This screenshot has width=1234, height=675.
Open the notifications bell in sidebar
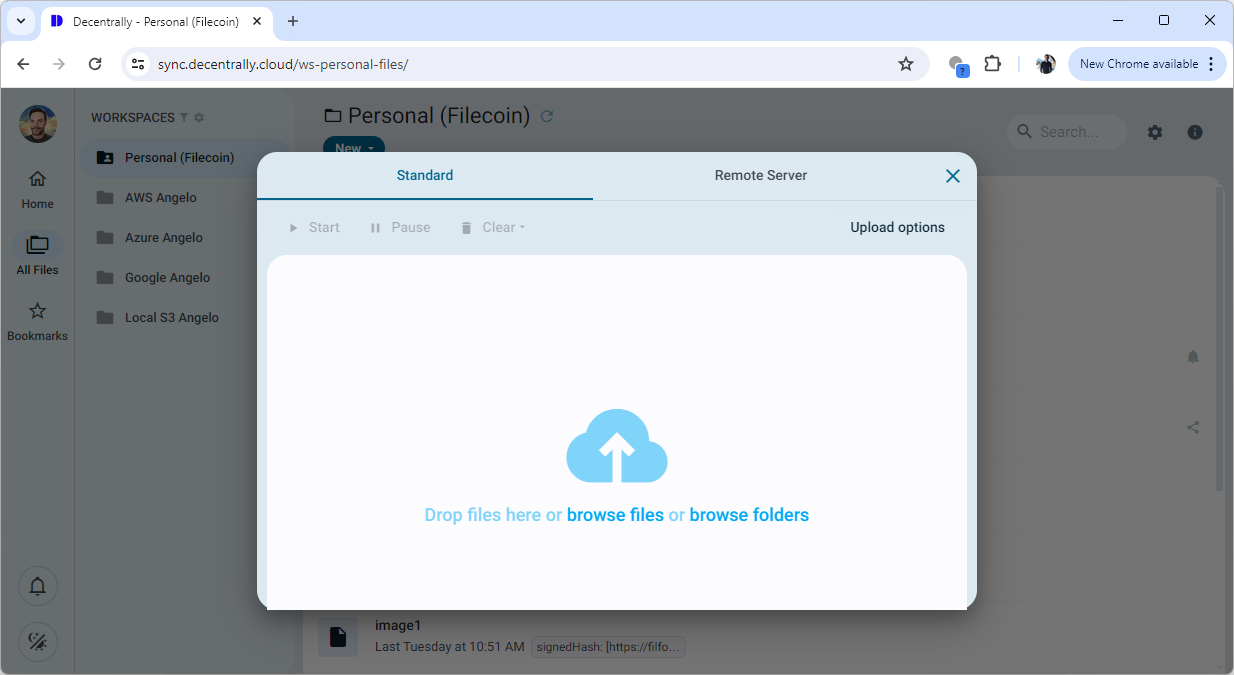pyautogui.click(x=38, y=586)
